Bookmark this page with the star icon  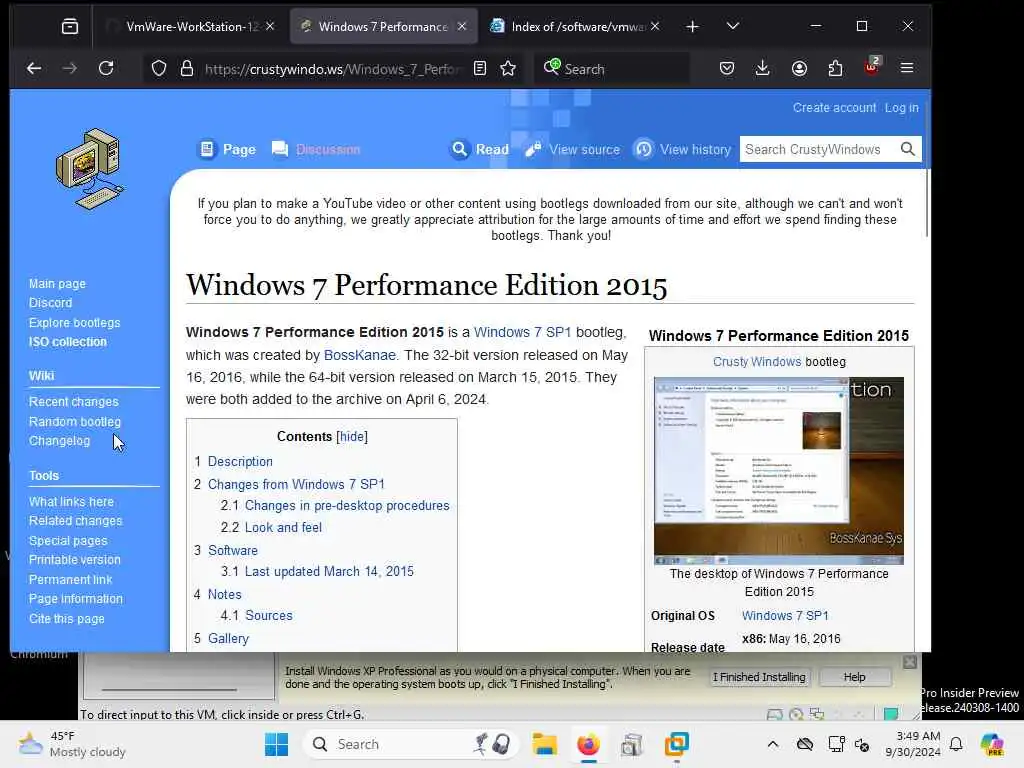coord(508,69)
